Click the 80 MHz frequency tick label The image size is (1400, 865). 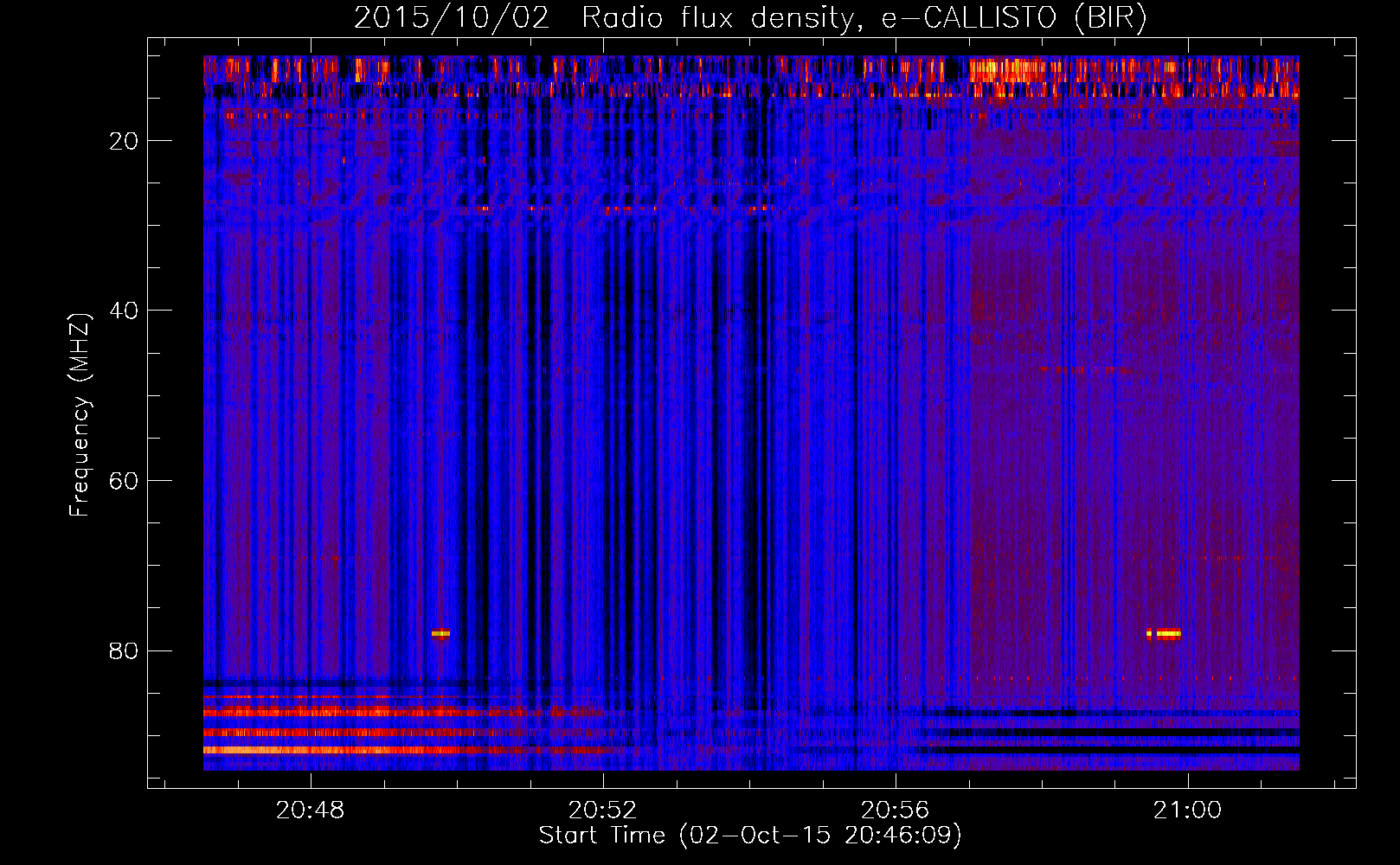tap(124, 650)
